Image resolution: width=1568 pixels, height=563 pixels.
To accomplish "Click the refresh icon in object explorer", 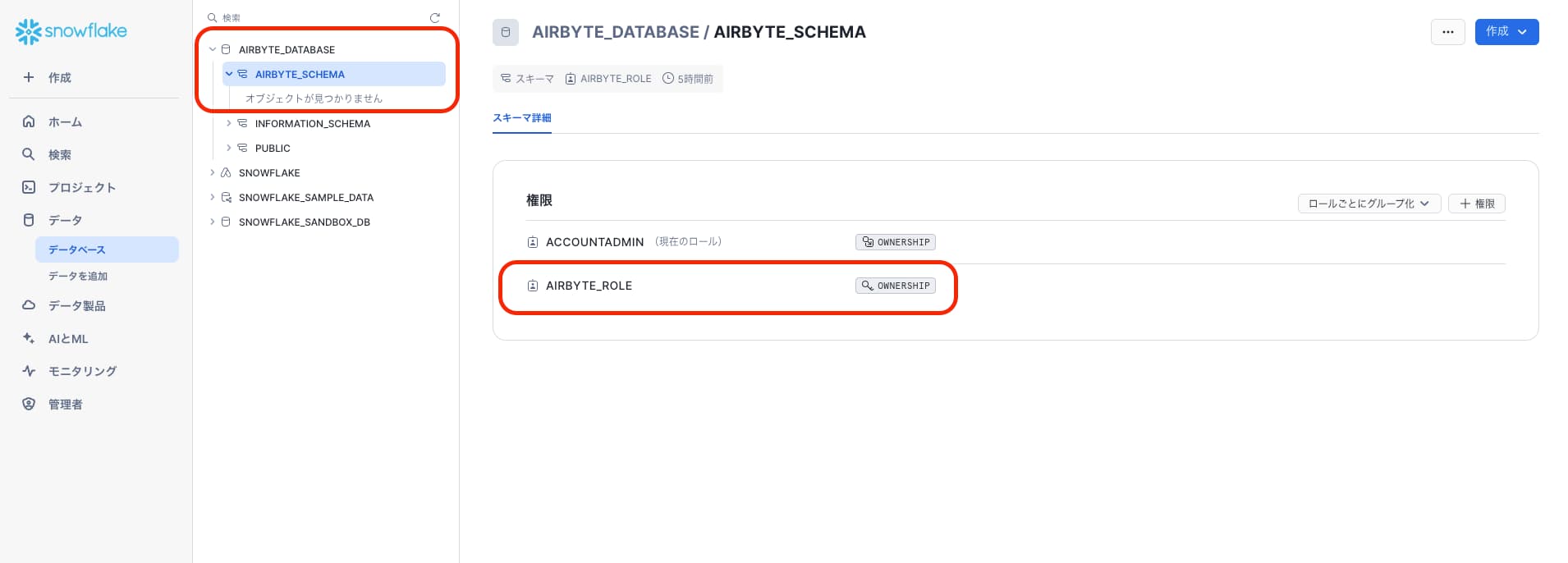I will 435,17.
